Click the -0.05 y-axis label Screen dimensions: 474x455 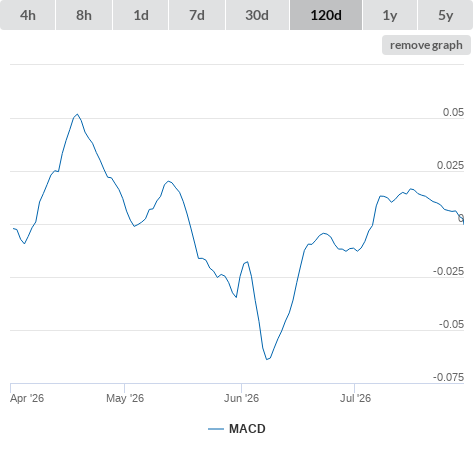pyautogui.click(x=451, y=324)
